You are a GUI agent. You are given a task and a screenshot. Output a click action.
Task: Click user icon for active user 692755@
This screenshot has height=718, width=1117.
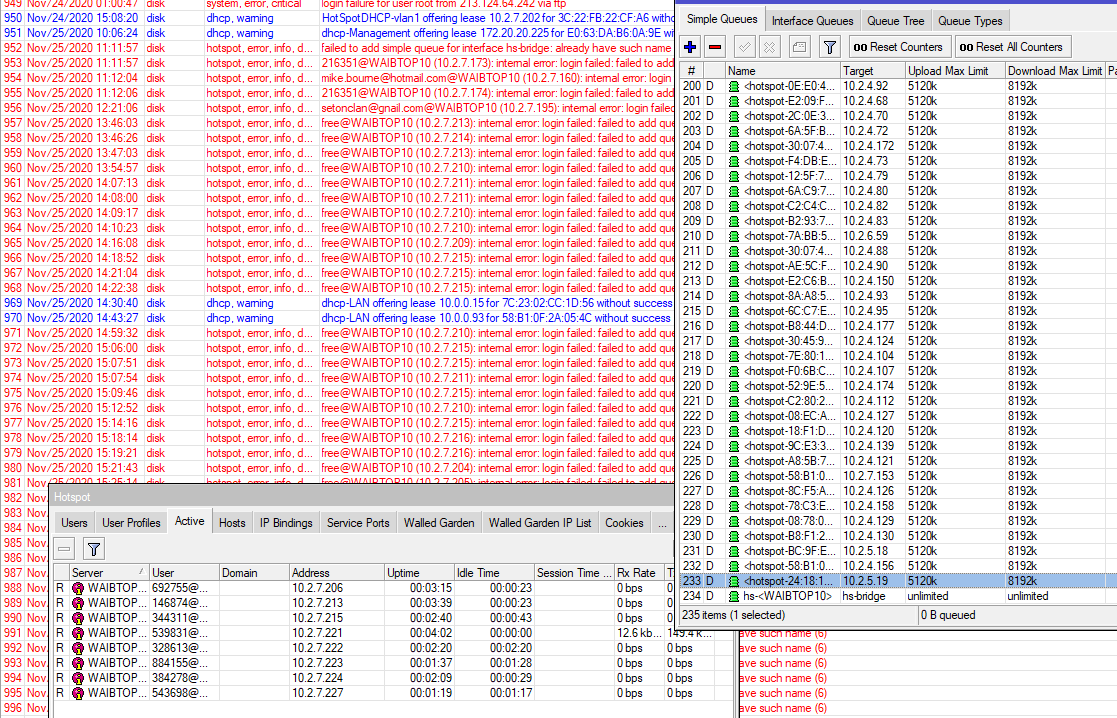[x=78, y=588]
